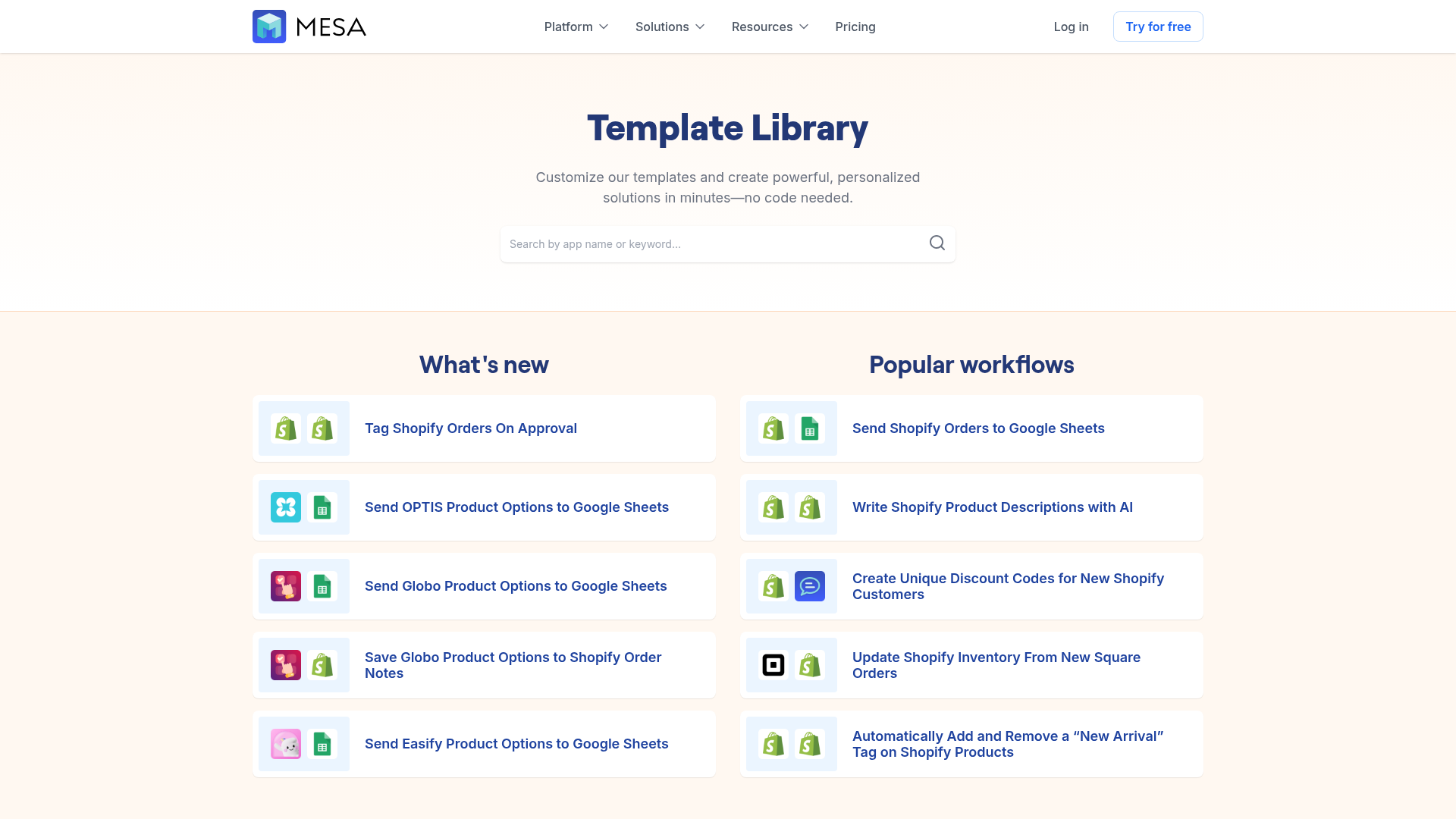The image size is (1456, 819).
Task: Open Write Shopify Product Descriptions with AI
Action: pyautogui.click(x=971, y=507)
